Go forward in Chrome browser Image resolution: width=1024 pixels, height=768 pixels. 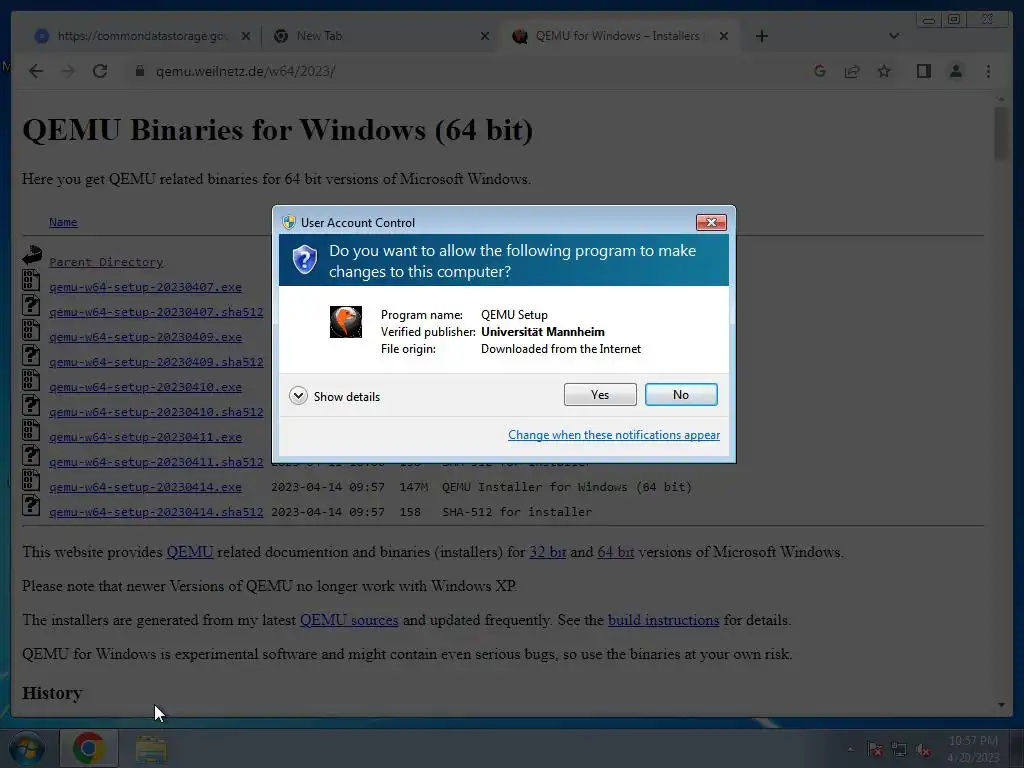(x=68, y=71)
